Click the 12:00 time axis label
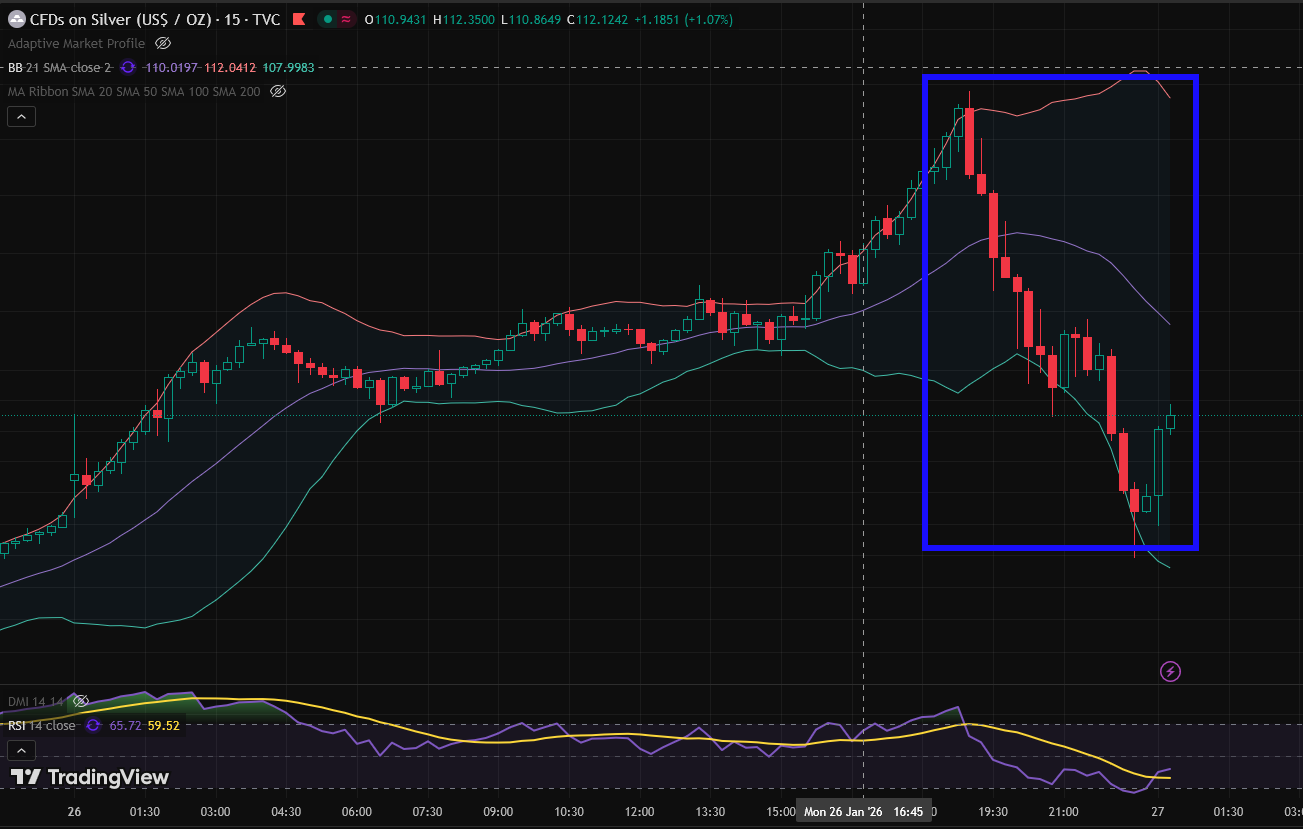 coord(639,811)
